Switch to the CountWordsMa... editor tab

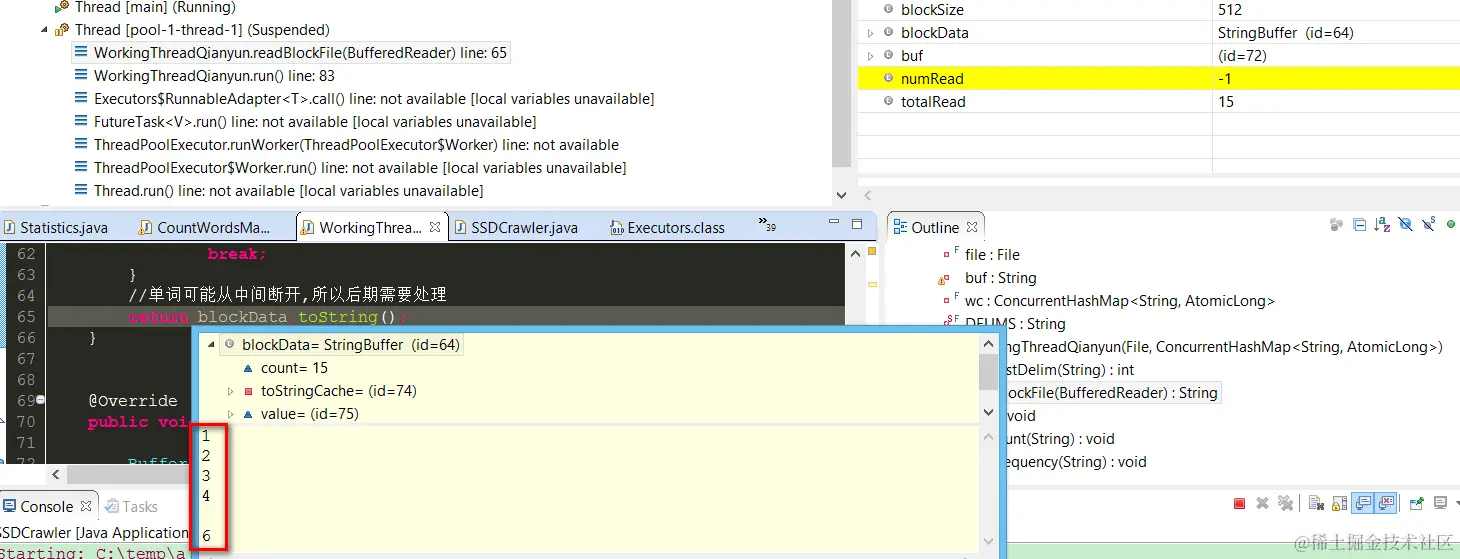click(204, 227)
